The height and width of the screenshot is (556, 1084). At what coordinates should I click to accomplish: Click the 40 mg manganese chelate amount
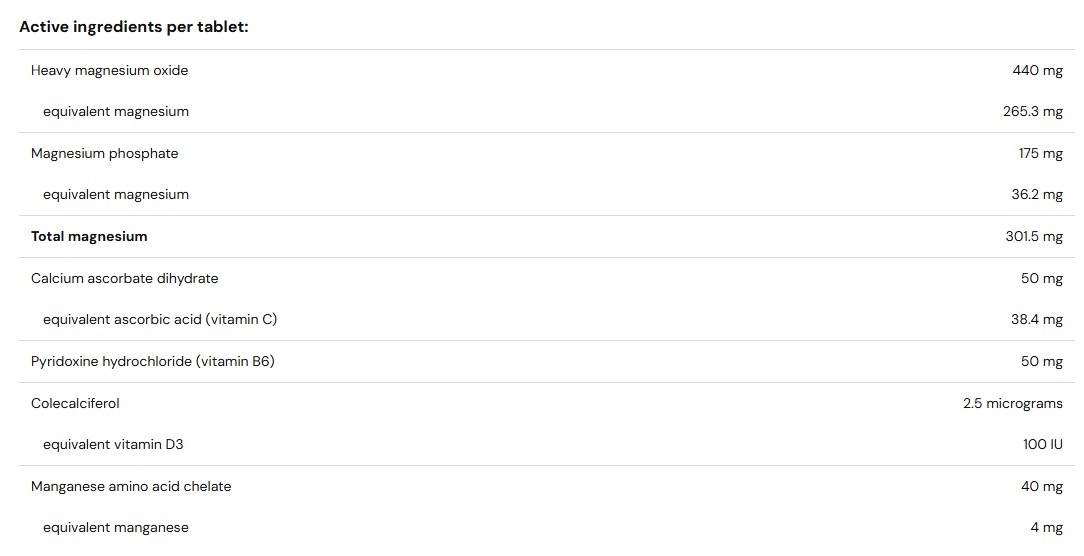(1041, 486)
